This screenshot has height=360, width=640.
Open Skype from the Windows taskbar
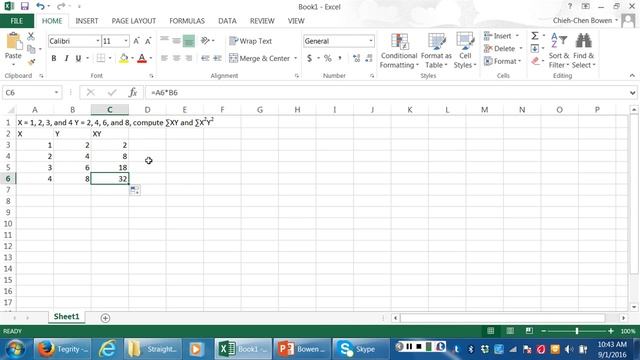[360, 349]
